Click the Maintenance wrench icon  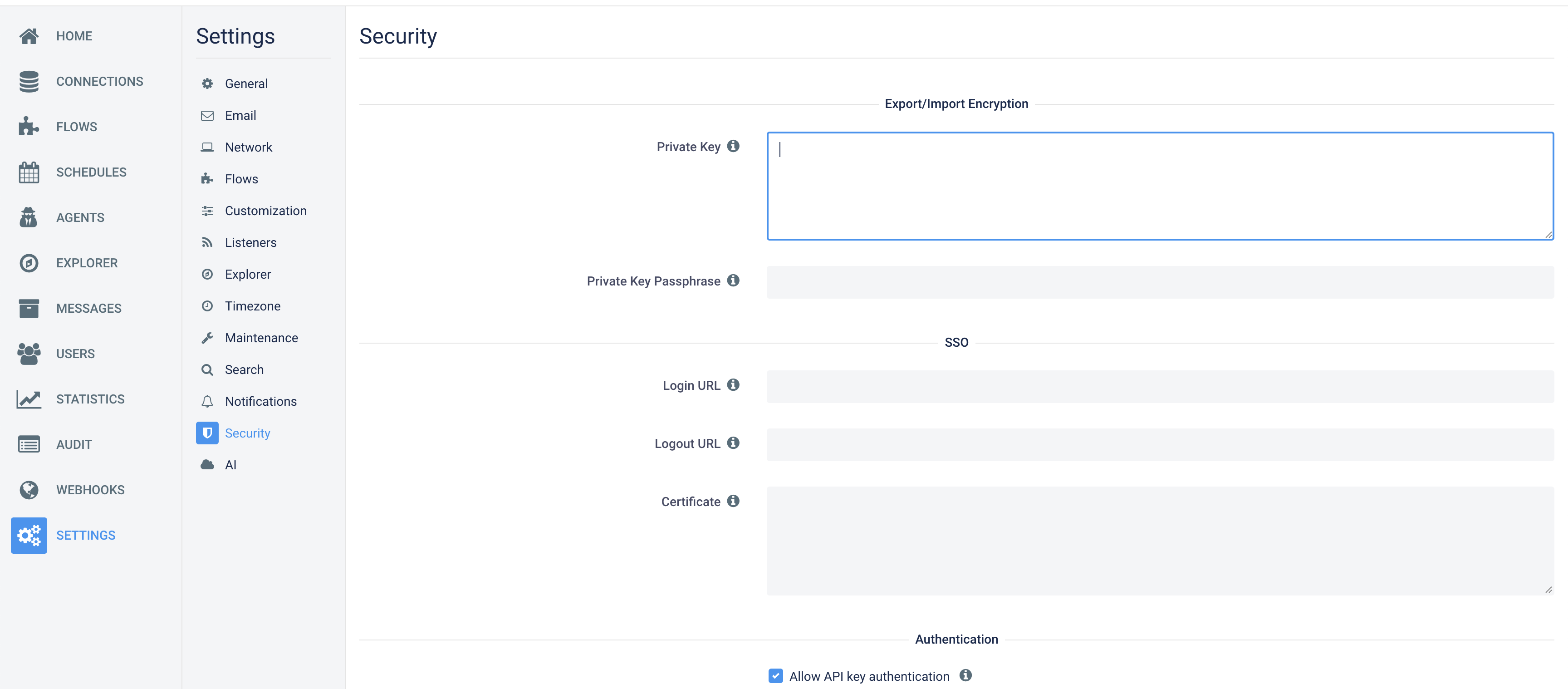click(x=207, y=338)
